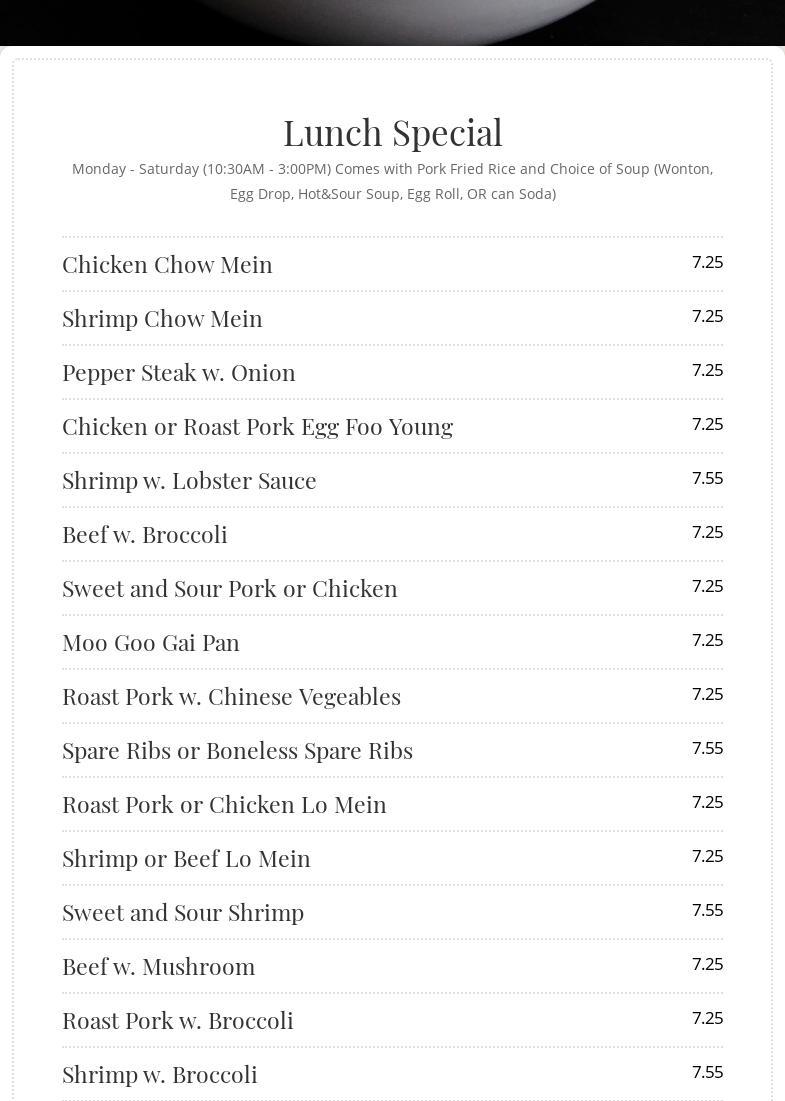
Task: Select Shrimp or Beef Lo Mein
Action: click(x=186, y=858)
